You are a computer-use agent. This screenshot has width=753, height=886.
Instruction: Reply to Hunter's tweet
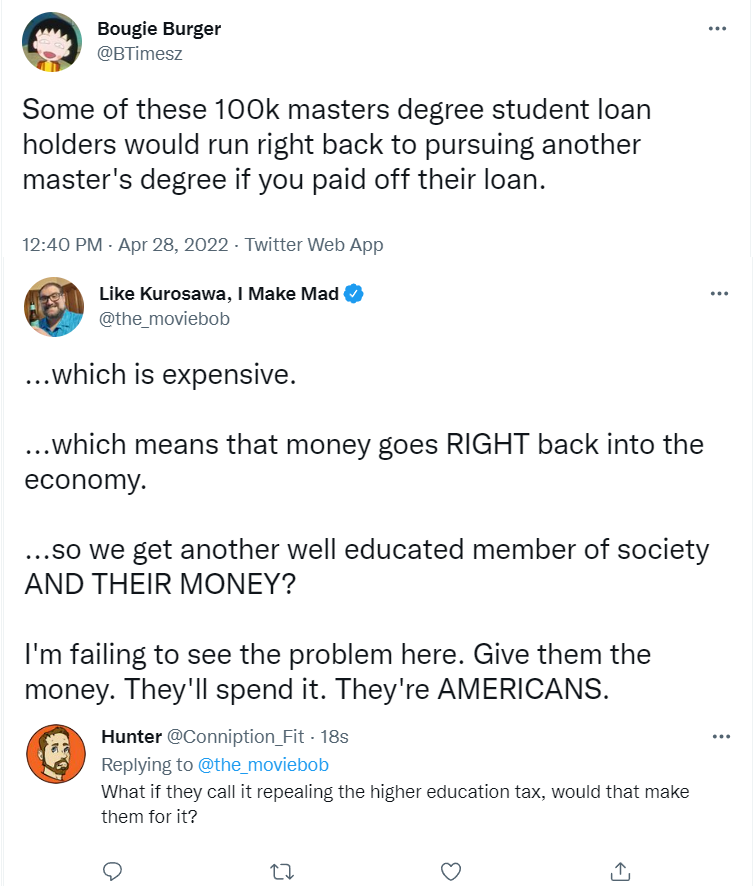[113, 869]
